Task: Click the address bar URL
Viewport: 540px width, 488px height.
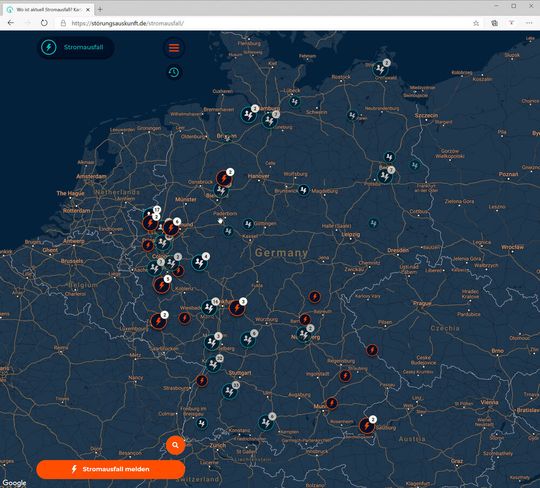Action: point(127,23)
